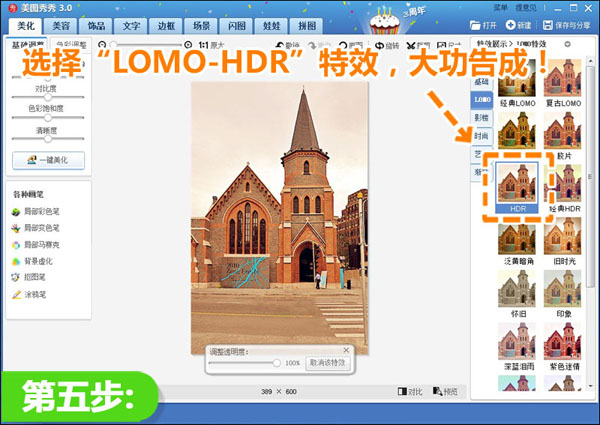
Task: Click the 新建 plus icon
Action: pyautogui.click(x=510, y=25)
